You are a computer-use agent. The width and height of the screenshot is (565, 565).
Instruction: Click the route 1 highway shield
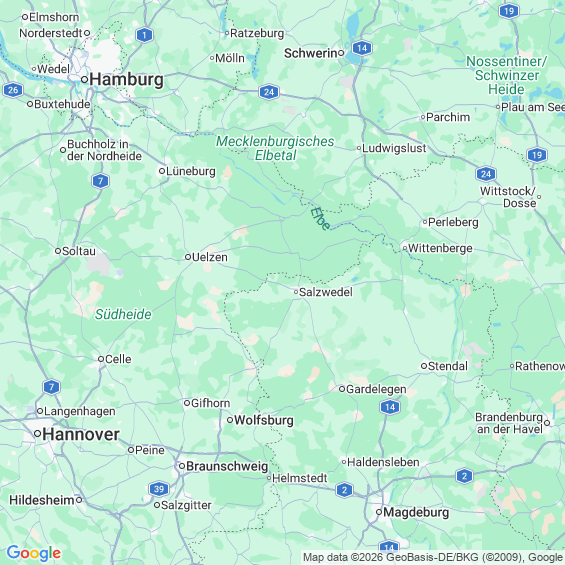144,35
